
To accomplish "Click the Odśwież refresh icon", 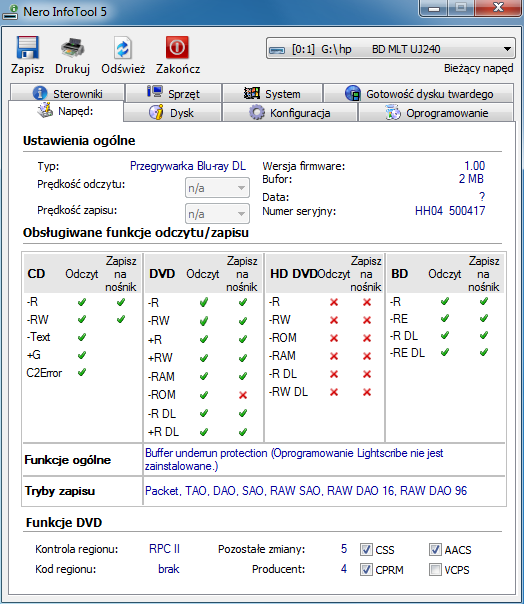I will [x=123, y=48].
